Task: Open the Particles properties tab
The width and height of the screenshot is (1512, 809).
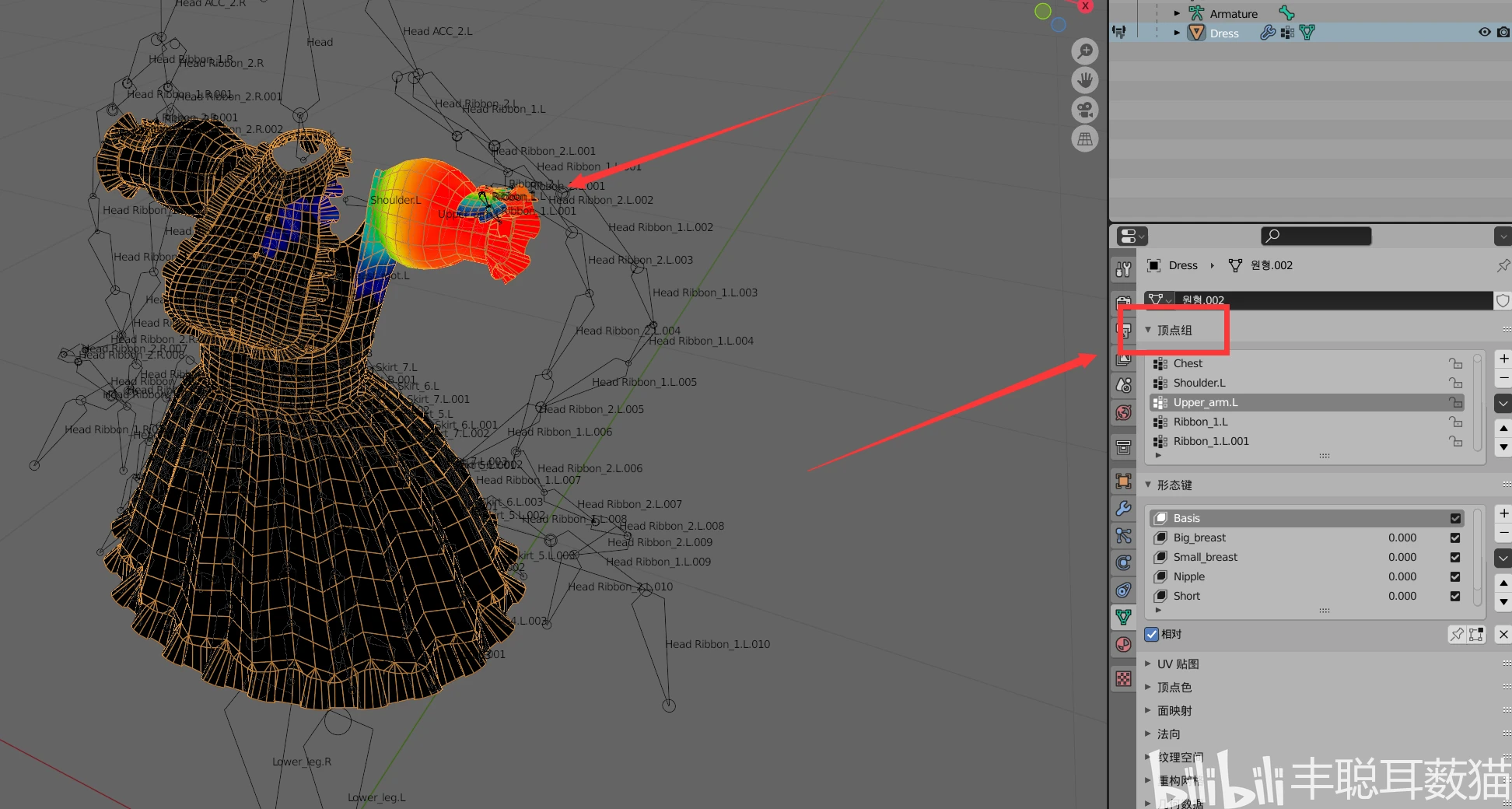Action: [x=1123, y=535]
